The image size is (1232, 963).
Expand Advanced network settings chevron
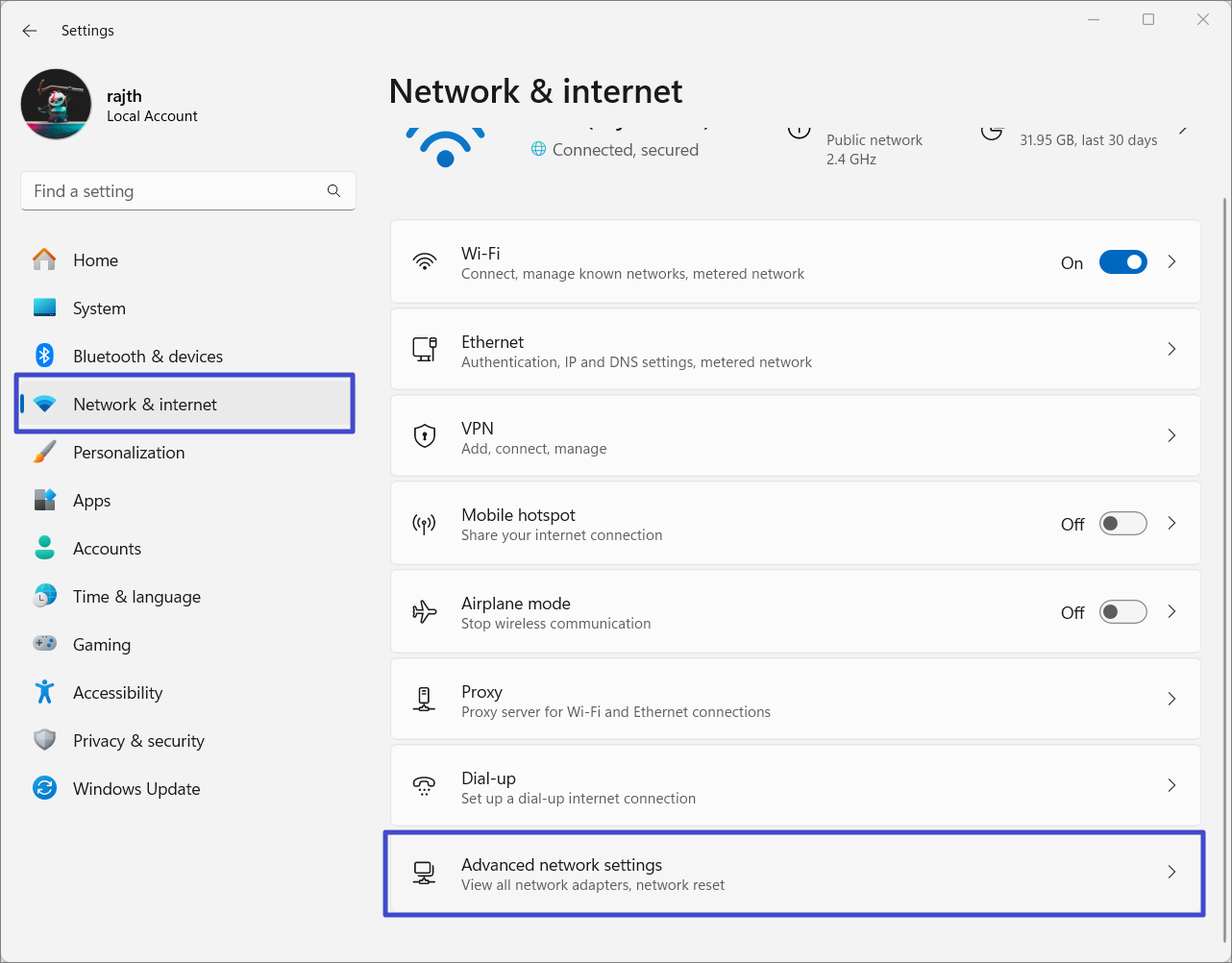pyautogui.click(x=1171, y=872)
